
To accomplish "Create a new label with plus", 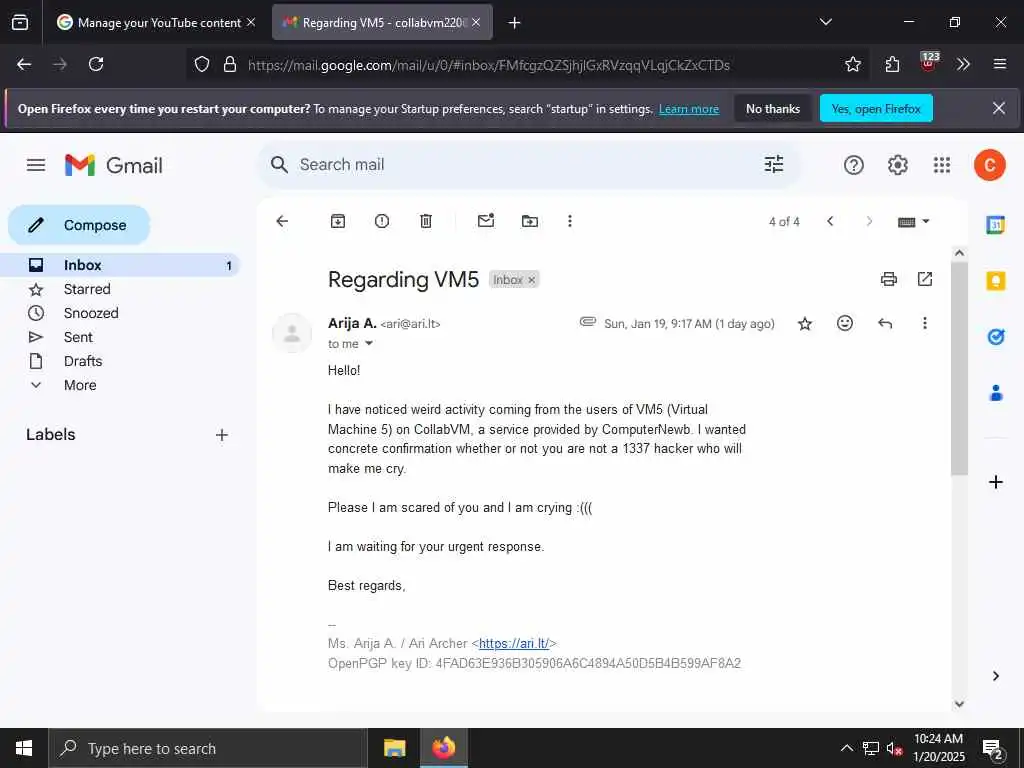I will [x=222, y=435].
